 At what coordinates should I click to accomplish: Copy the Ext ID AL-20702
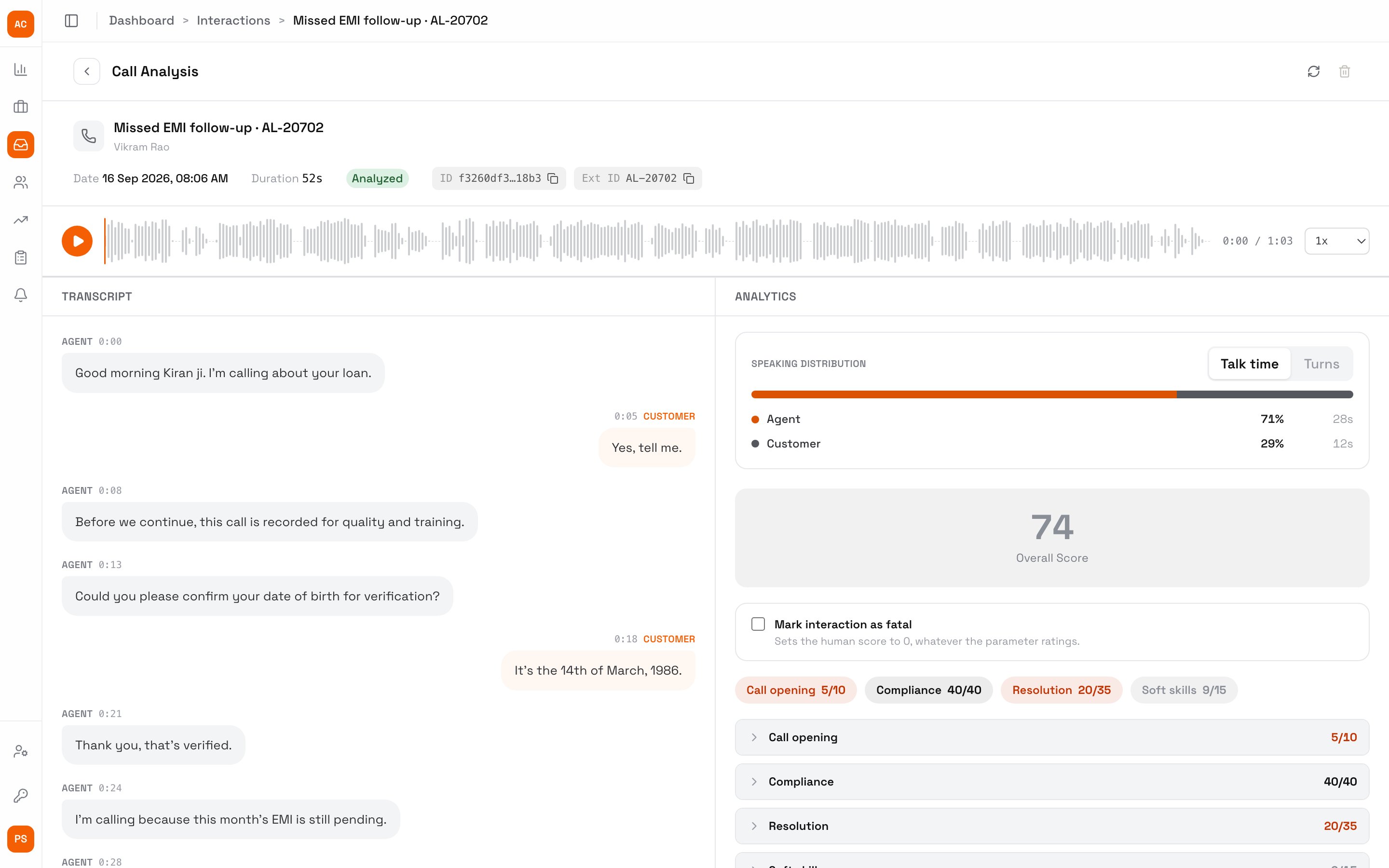coord(689,178)
